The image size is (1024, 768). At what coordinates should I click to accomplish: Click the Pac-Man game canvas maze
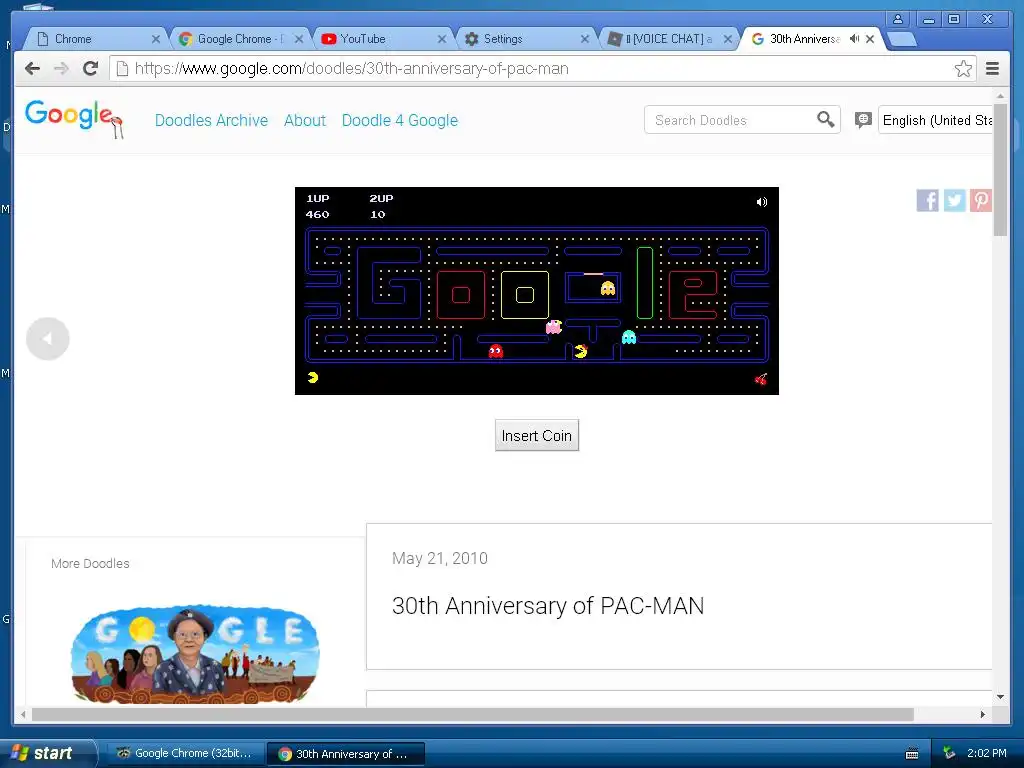(537, 295)
